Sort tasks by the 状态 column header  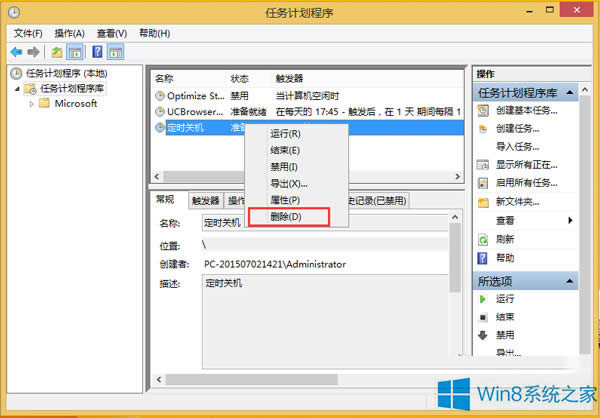click(x=239, y=79)
